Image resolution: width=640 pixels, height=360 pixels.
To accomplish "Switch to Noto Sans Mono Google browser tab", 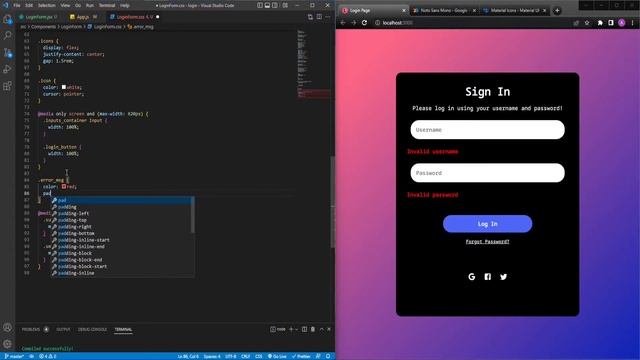I will coord(444,11).
